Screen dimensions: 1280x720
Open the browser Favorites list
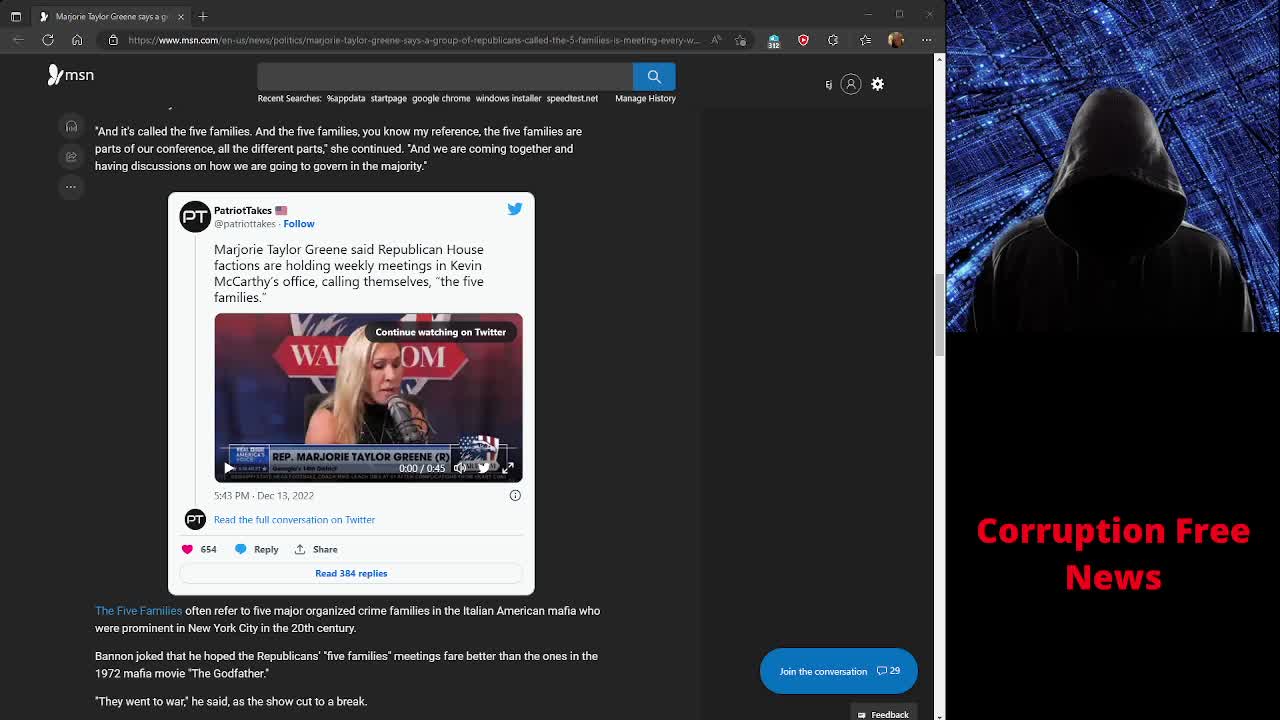coord(865,40)
